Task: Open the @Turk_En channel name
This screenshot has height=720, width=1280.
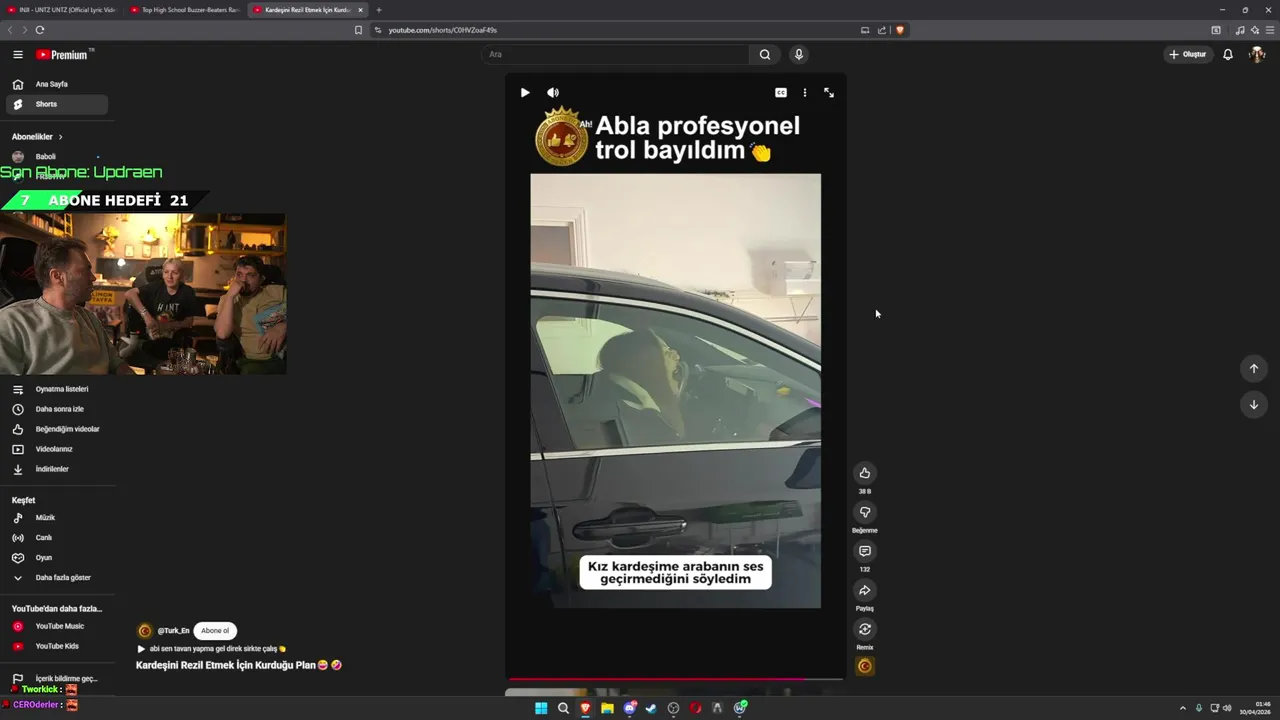Action: click(x=173, y=631)
